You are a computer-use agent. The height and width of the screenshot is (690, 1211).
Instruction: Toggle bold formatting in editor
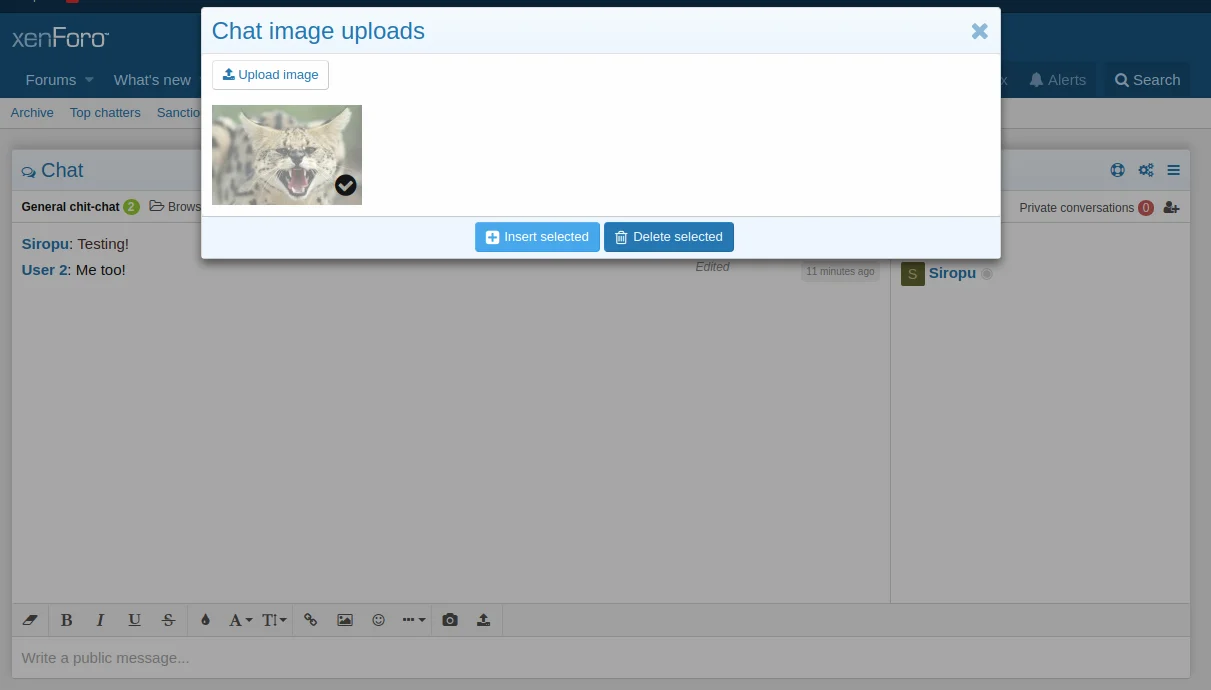coord(67,620)
